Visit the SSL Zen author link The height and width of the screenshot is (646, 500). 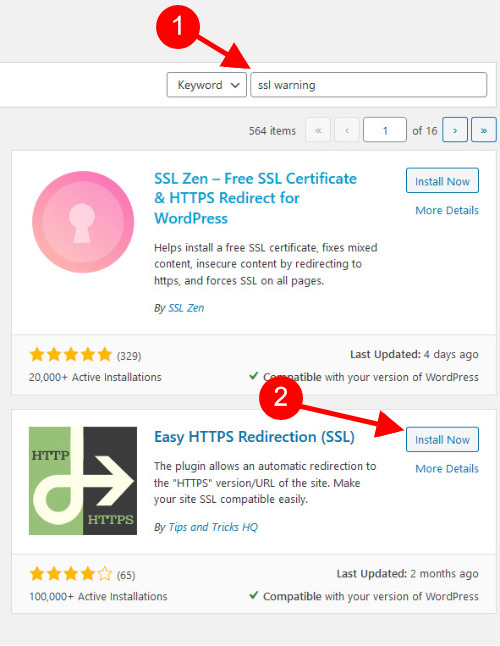click(186, 308)
